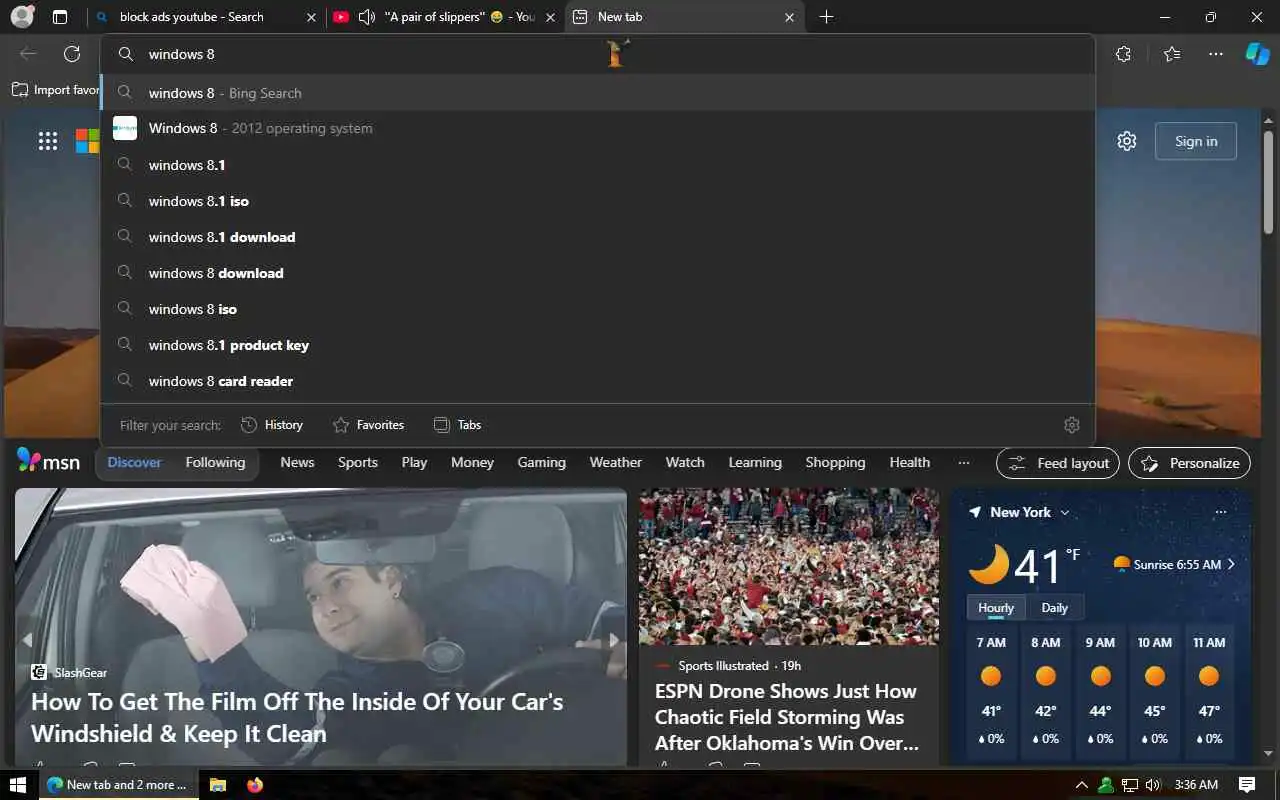Pick windows 8 download suggestion
The height and width of the screenshot is (800, 1280).
click(x=598, y=273)
